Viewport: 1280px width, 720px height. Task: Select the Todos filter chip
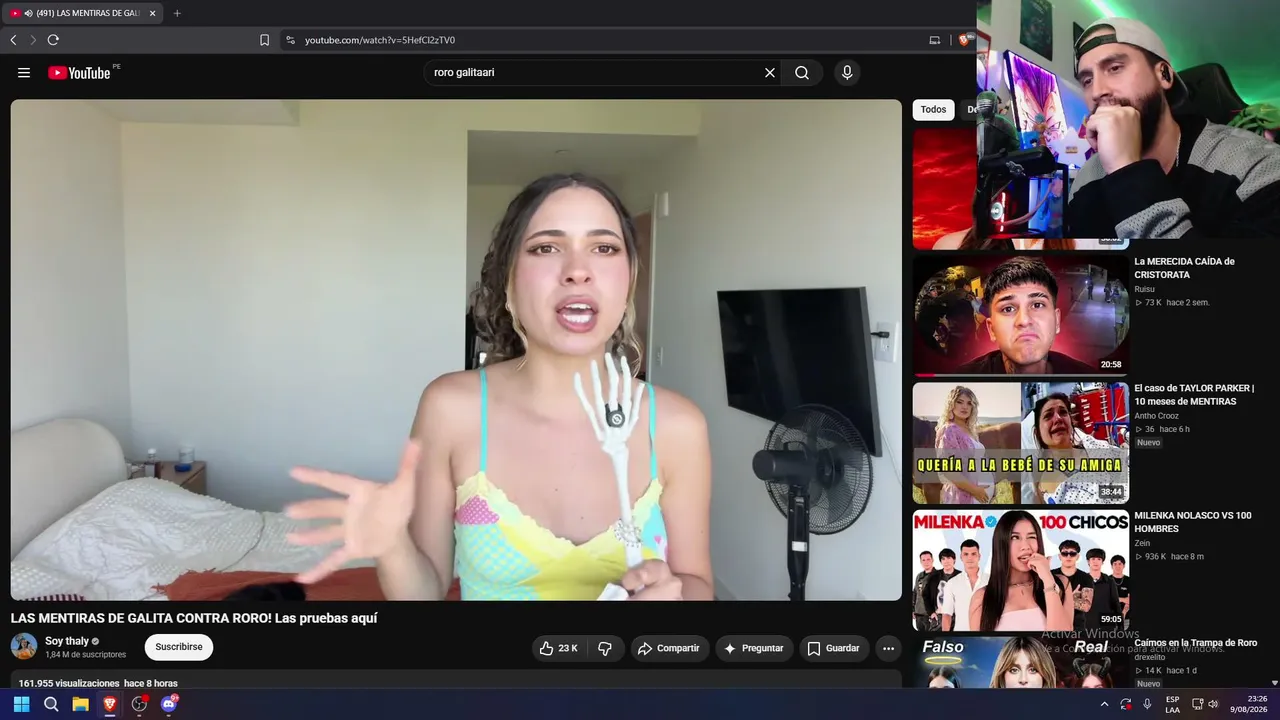(x=933, y=110)
